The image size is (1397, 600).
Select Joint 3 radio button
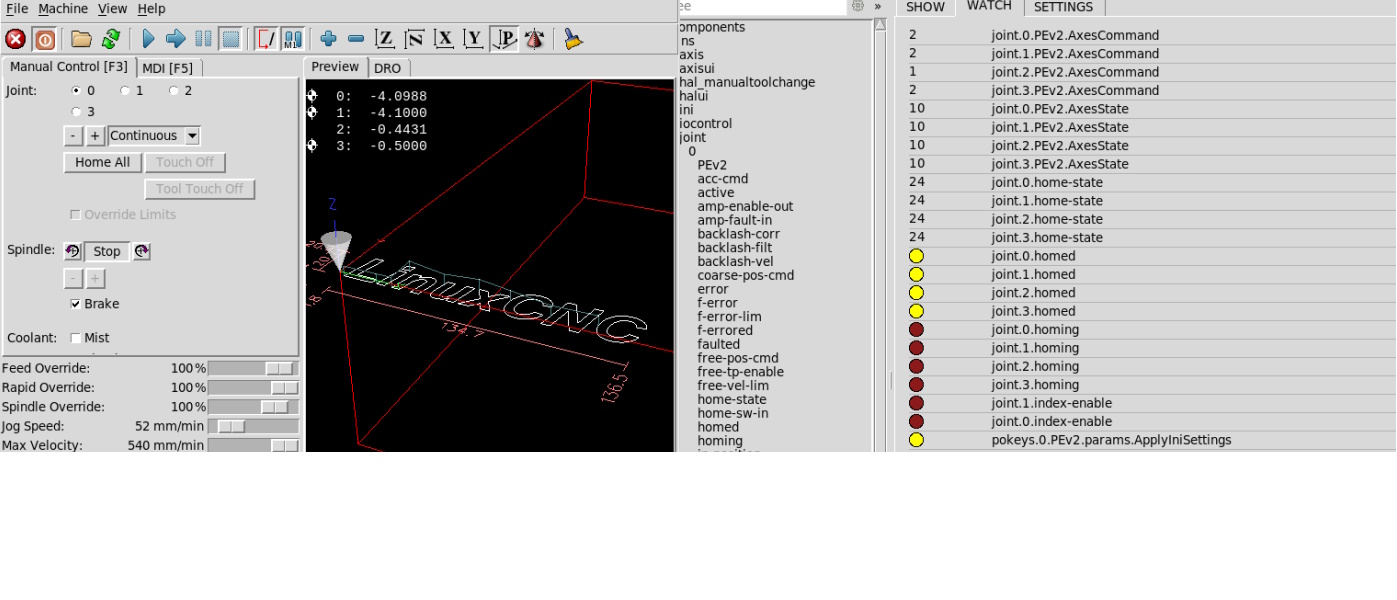click(76, 112)
